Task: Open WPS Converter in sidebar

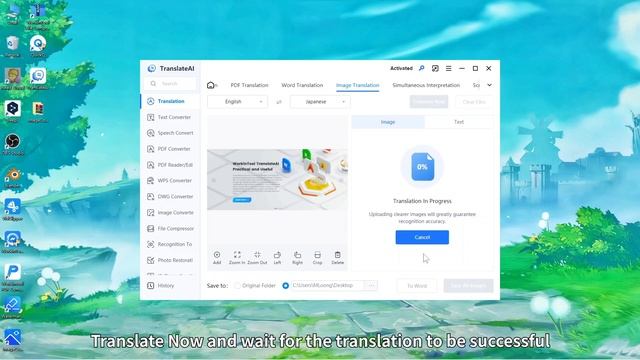Action: pos(170,180)
